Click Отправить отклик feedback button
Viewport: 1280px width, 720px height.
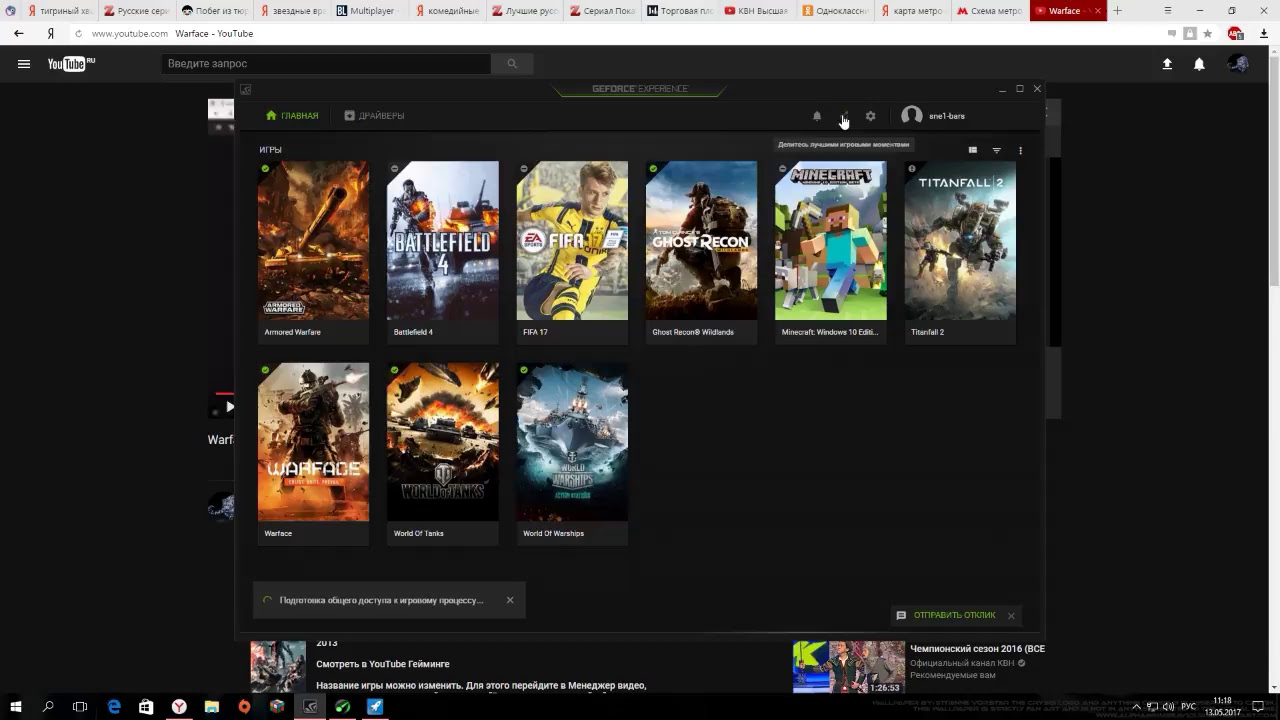click(946, 615)
